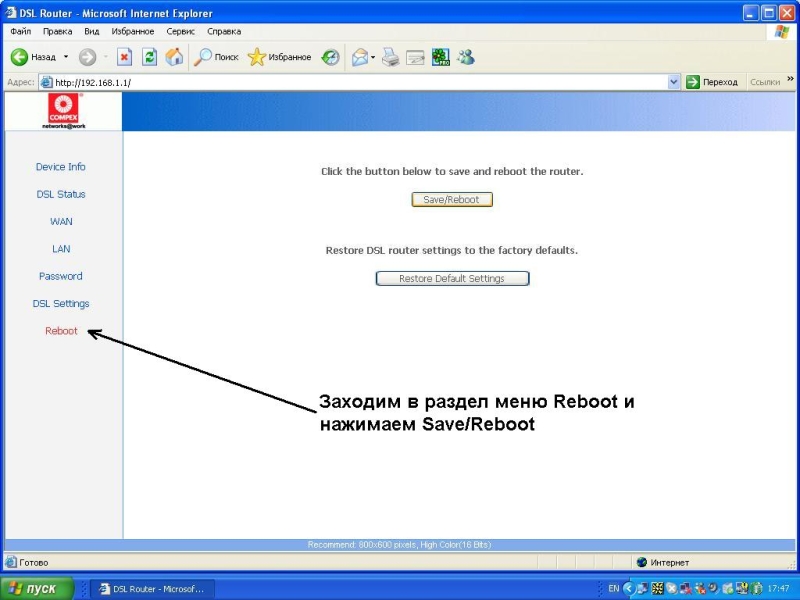Click the Refresh page icon
Viewport: 800px width, 600px height.
tap(150, 57)
